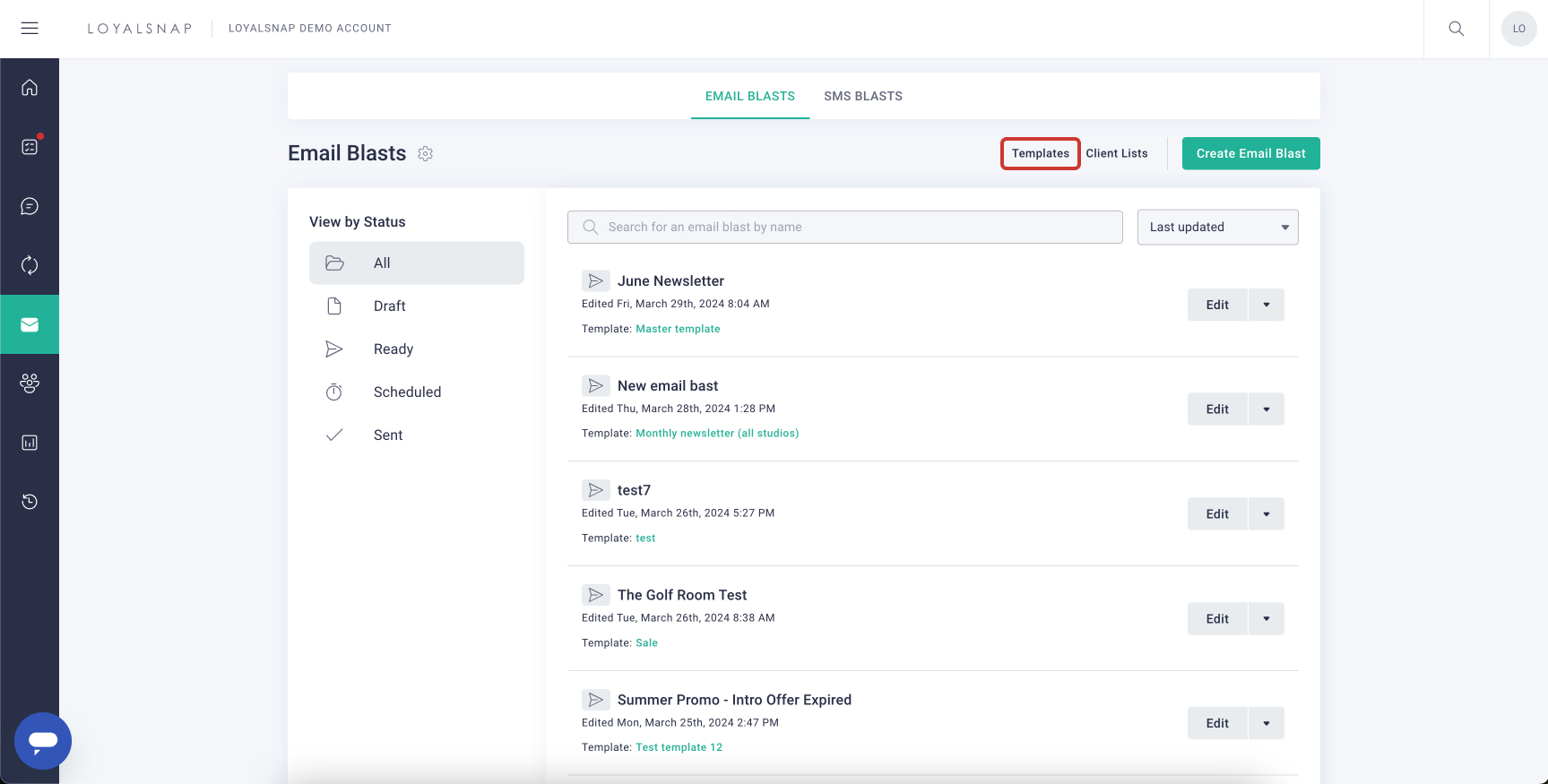Open the Master template link
The height and width of the screenshot is (784, 1548).
point(678,329)
